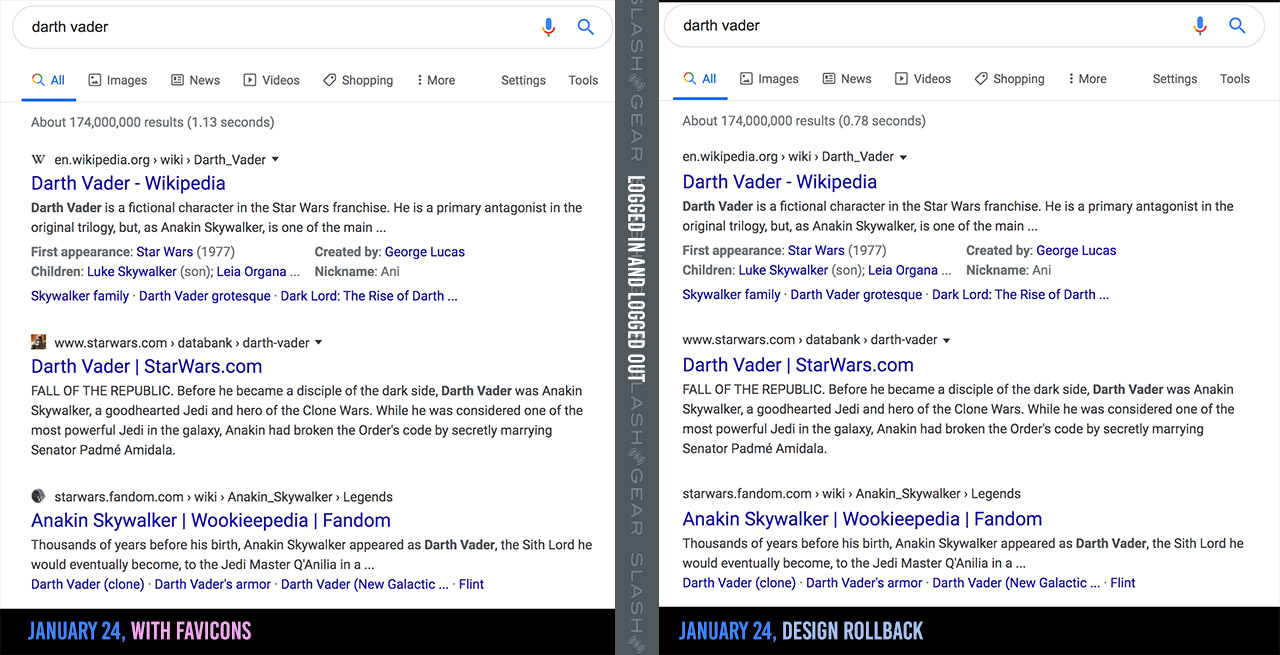Select the Shopping tab in the favicons screenshot
The width and height of the screenshot is (1280, 655).
(357, 80)
